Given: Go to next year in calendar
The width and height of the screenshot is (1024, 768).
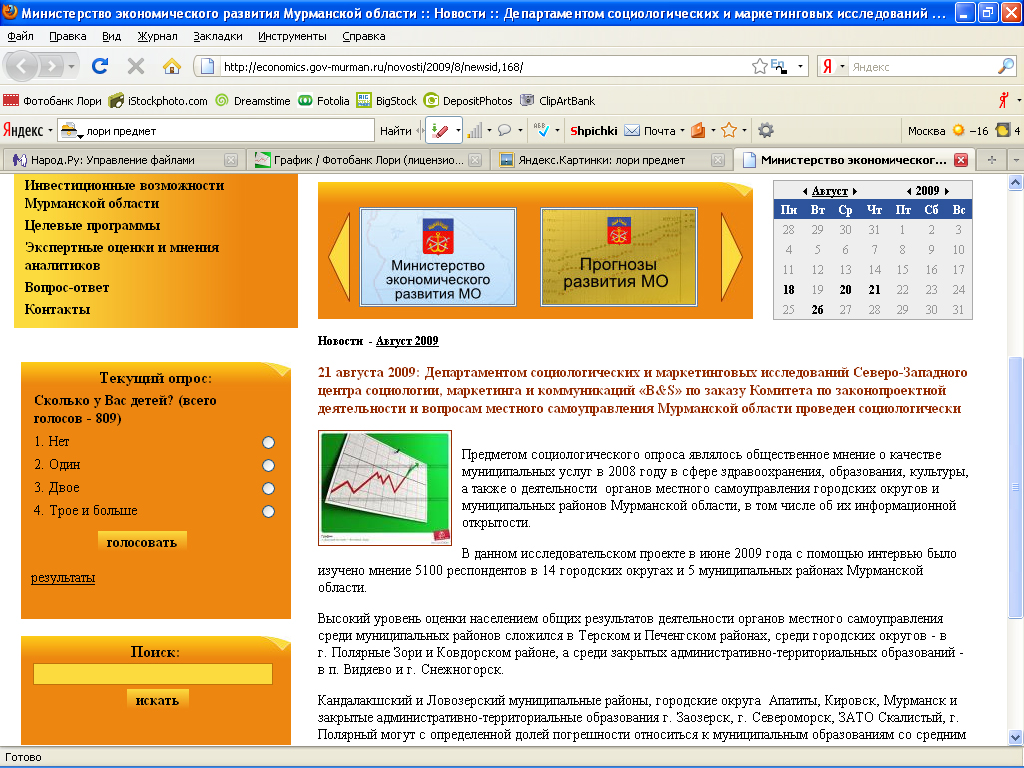Looking at the screenshot, I should tap(947, 191).
